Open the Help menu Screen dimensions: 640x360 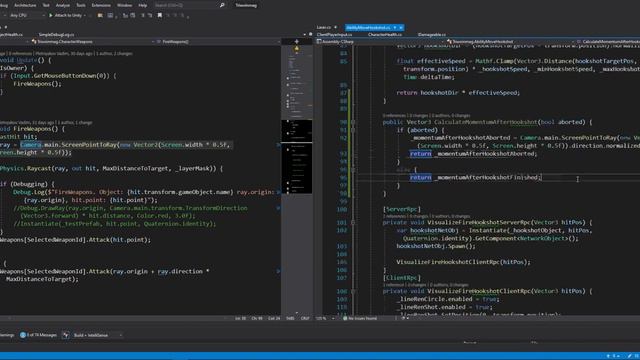coord(142,5)
